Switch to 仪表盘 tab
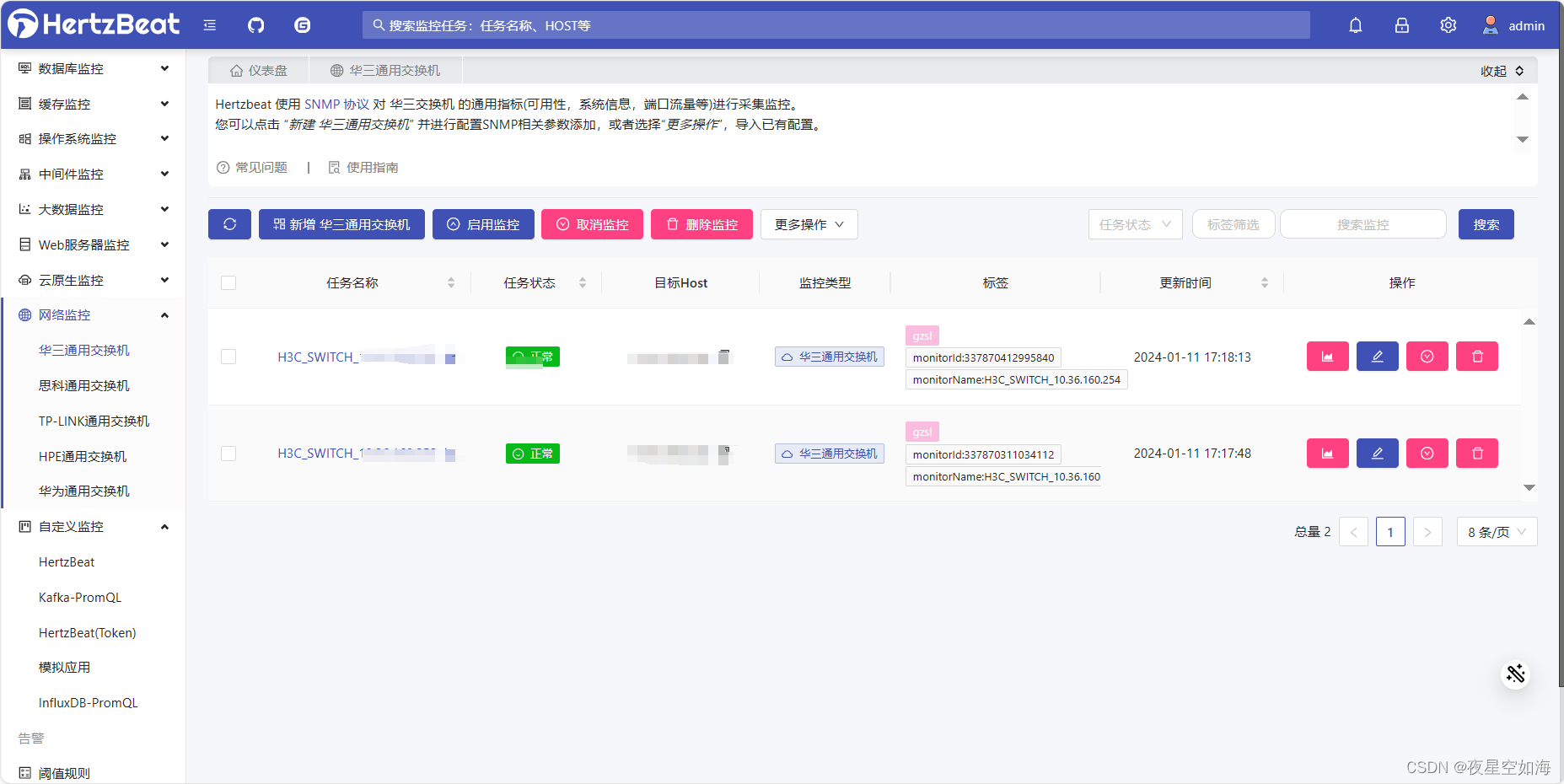 click(259, 71)
